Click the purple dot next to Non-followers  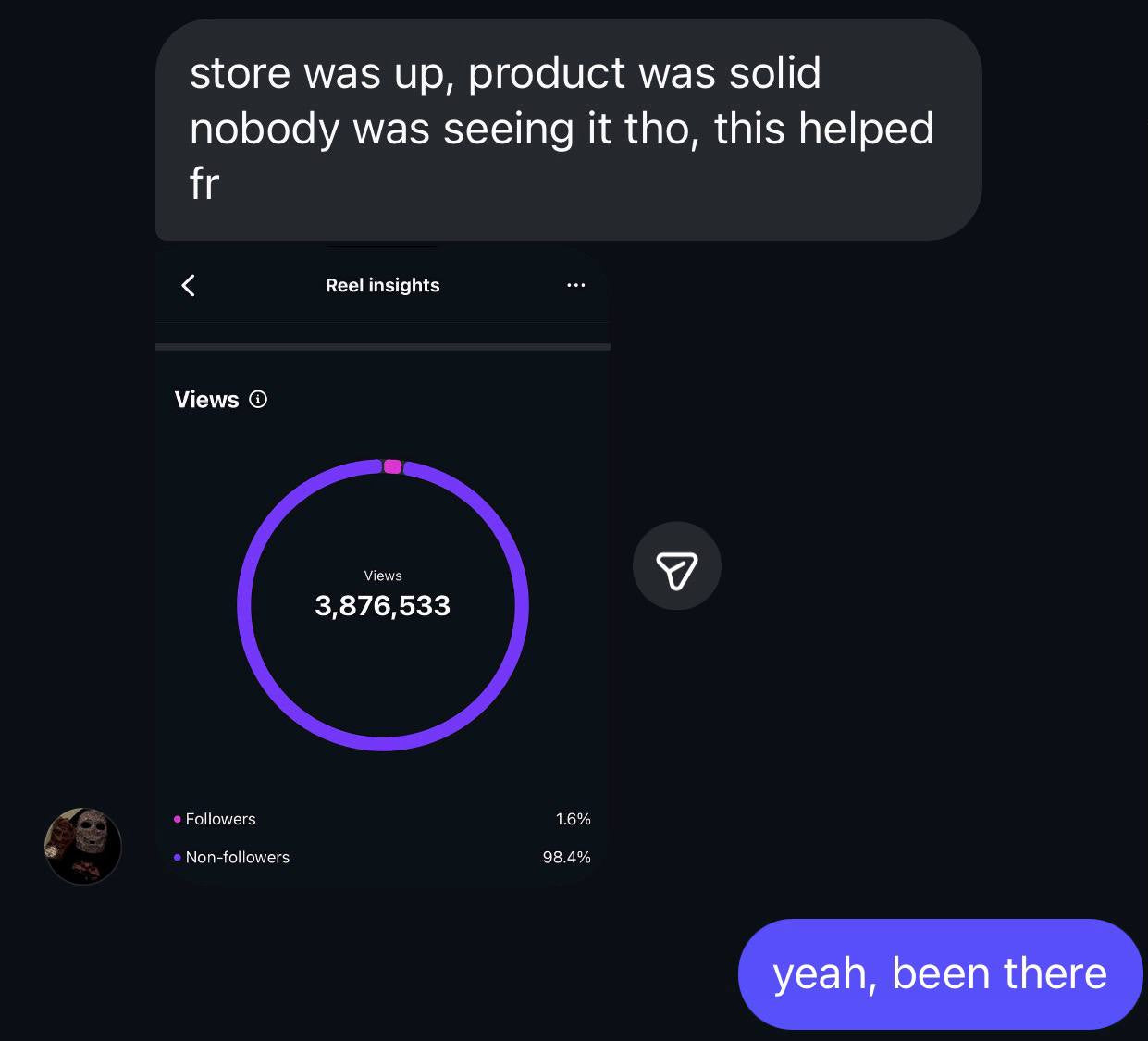pyautogui.click(x=177, y=858)
